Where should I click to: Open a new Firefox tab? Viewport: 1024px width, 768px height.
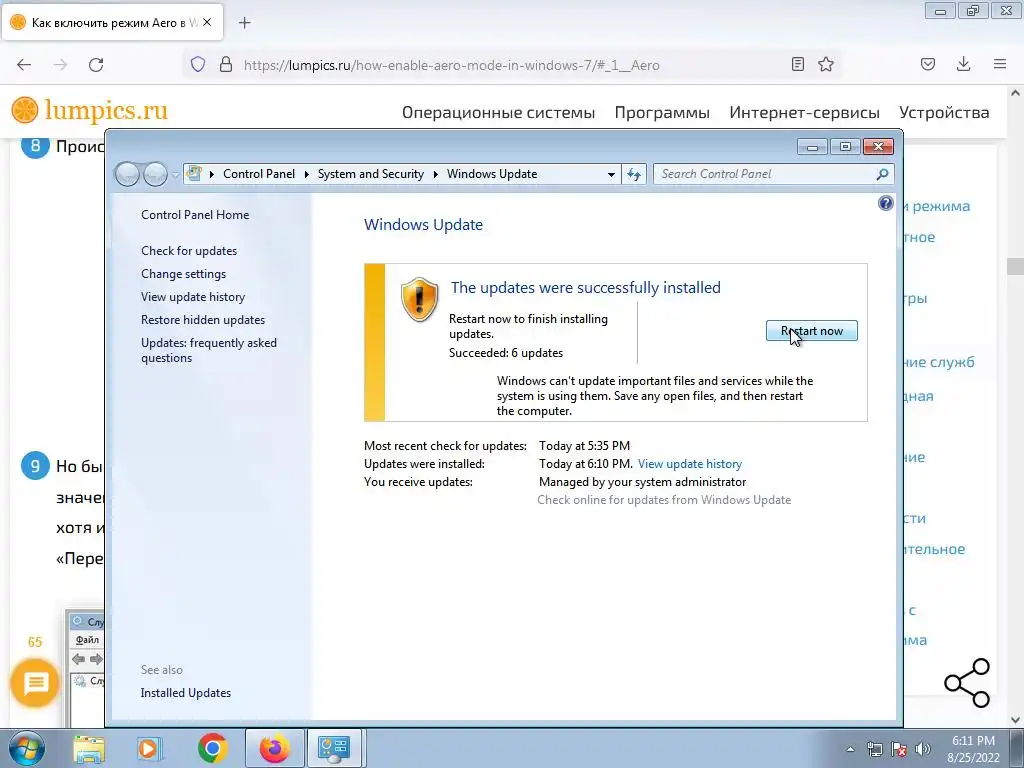click(x=244, y=23)
